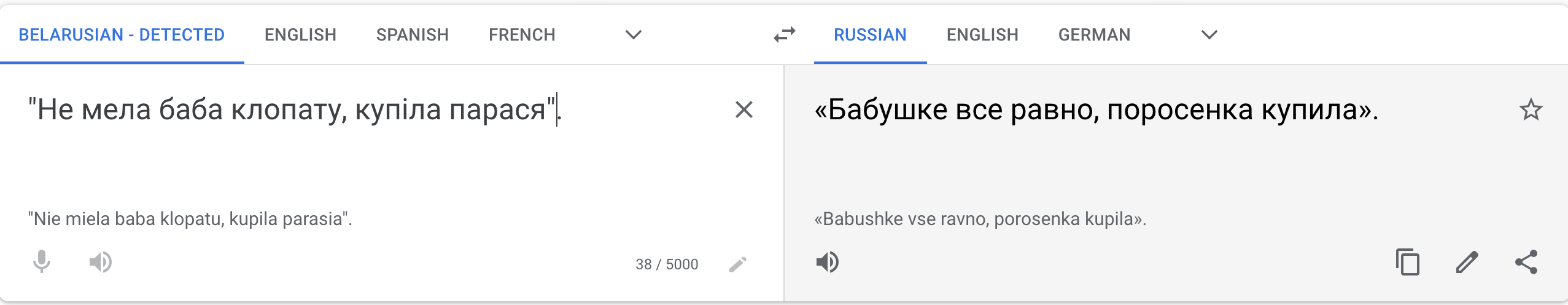Clear the source text
The image size is (1568, 305).
(x=743, y=110)
